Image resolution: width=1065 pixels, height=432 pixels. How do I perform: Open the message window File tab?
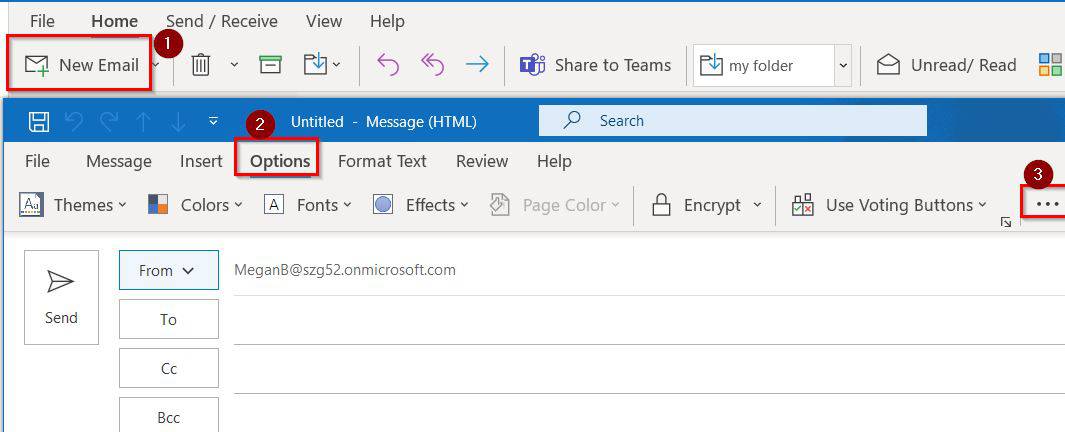click(37, 162)
